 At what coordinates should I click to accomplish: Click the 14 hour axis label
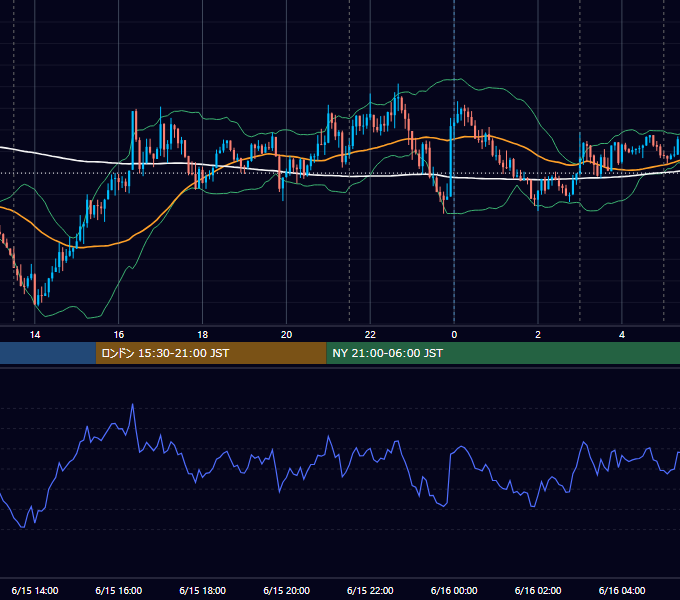coord(35,335)
